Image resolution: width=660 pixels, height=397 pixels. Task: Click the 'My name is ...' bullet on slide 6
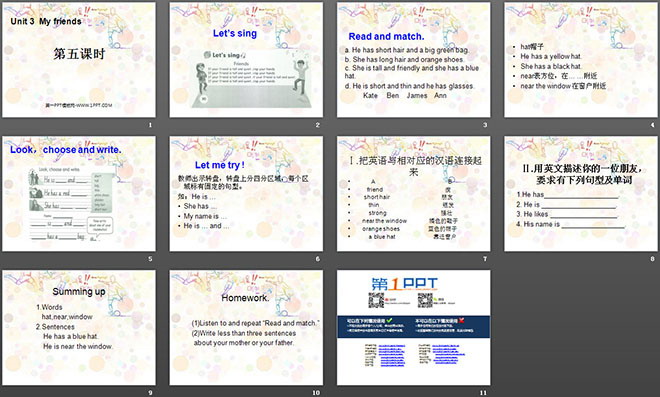(x=205, y=216)
